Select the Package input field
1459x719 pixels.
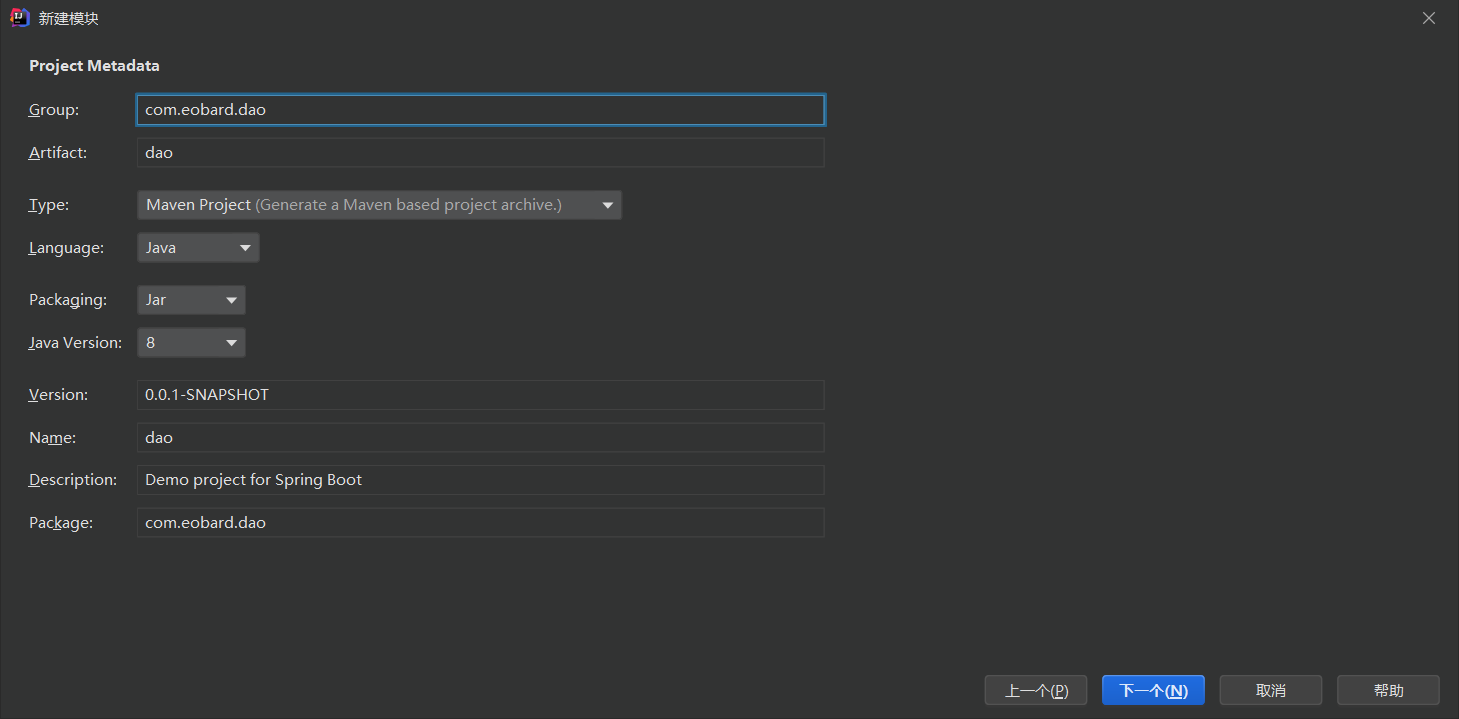(480, 523)
